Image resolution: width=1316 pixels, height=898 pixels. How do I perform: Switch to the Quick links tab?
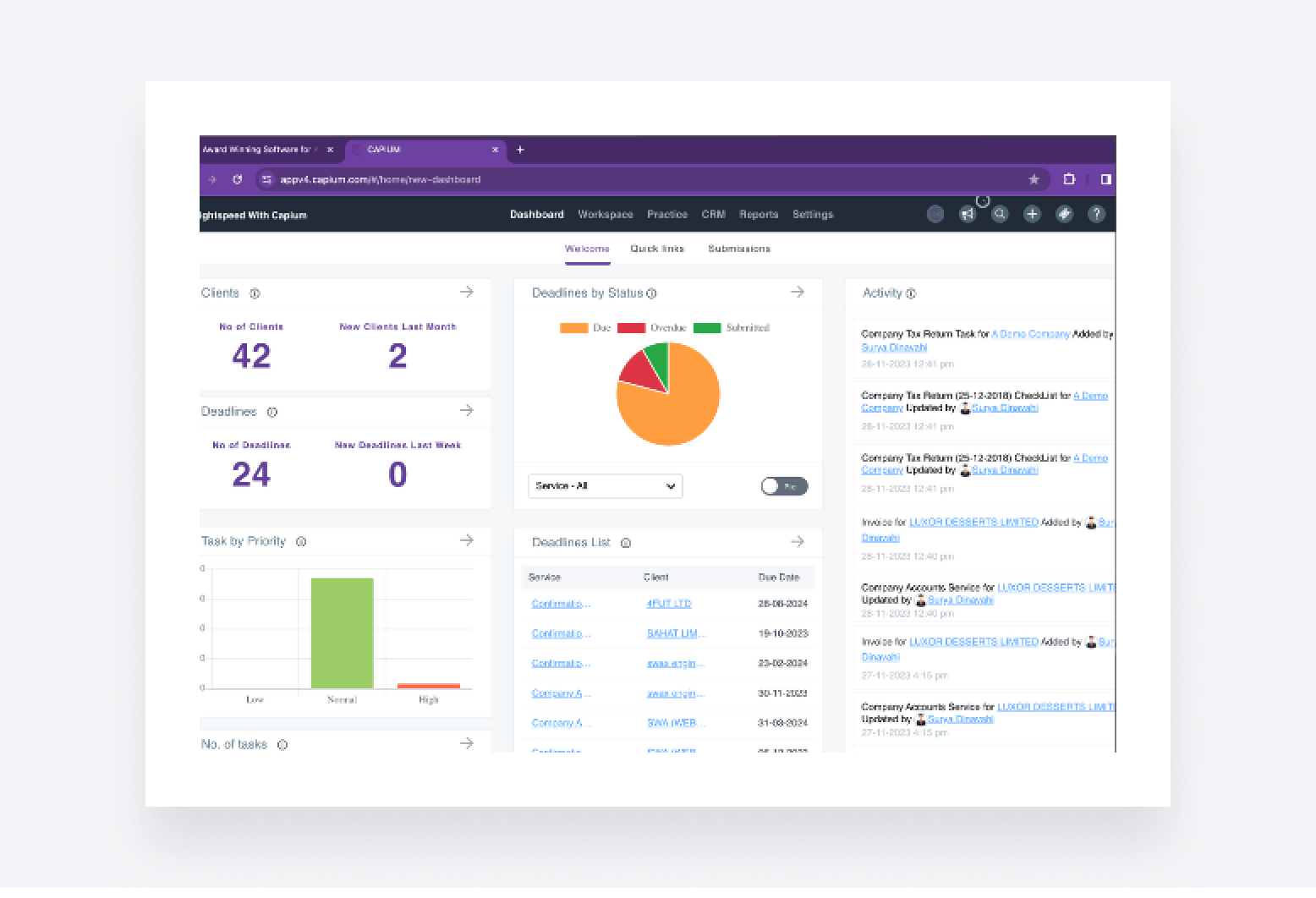pos(657,249)
